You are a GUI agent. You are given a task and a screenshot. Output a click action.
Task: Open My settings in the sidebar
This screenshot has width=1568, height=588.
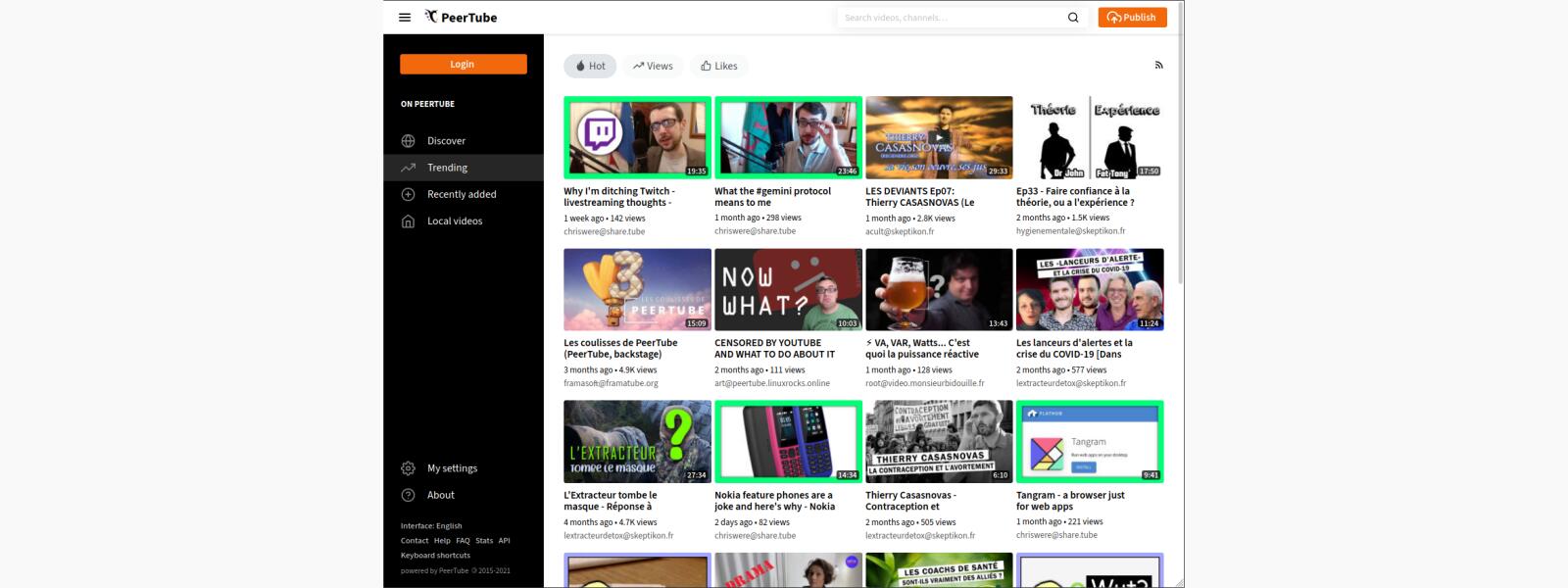point(464,468)
